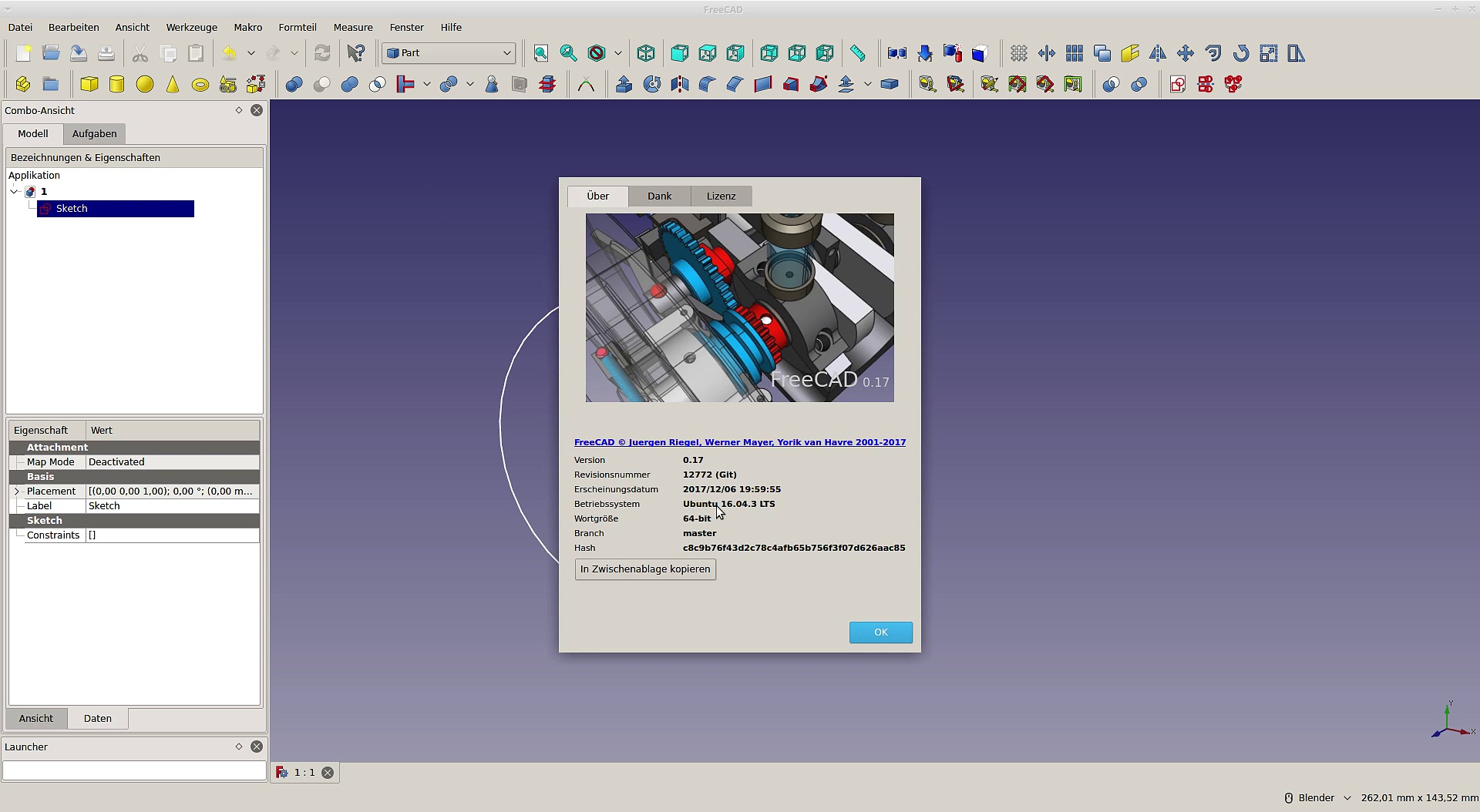Switch to the Dank tab
The height and width of the screenshot is (812, 1480).
659,196
